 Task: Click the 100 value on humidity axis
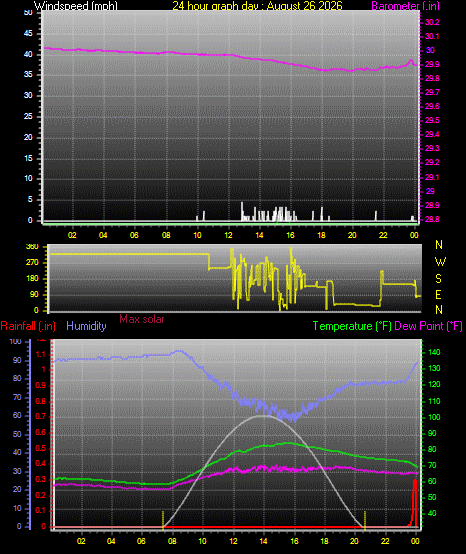tap(15, 341)
